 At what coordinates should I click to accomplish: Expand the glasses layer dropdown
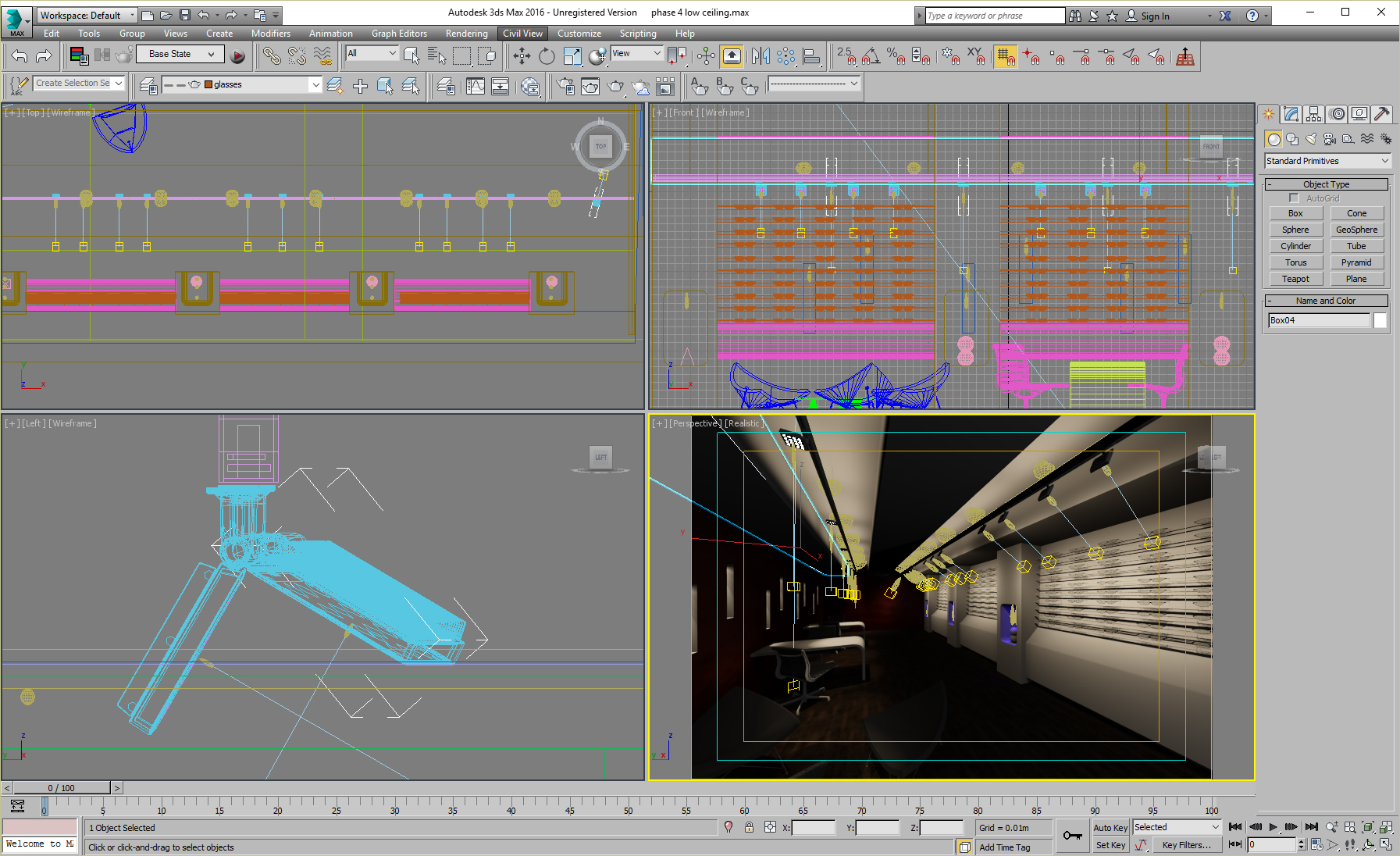pyautogui.click(x=315, y=84)
